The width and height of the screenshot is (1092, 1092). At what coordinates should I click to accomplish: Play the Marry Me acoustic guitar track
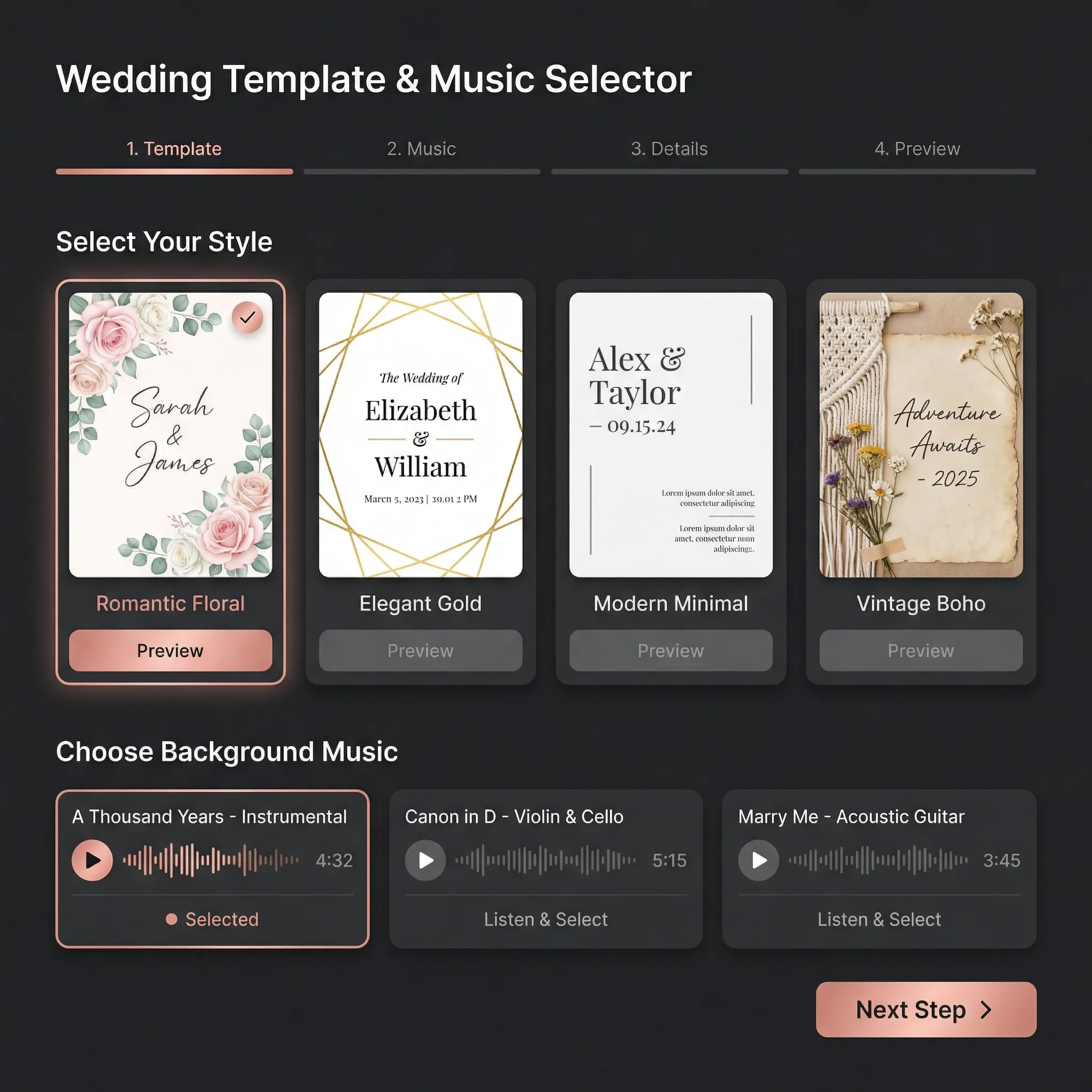tap(758, 860)
